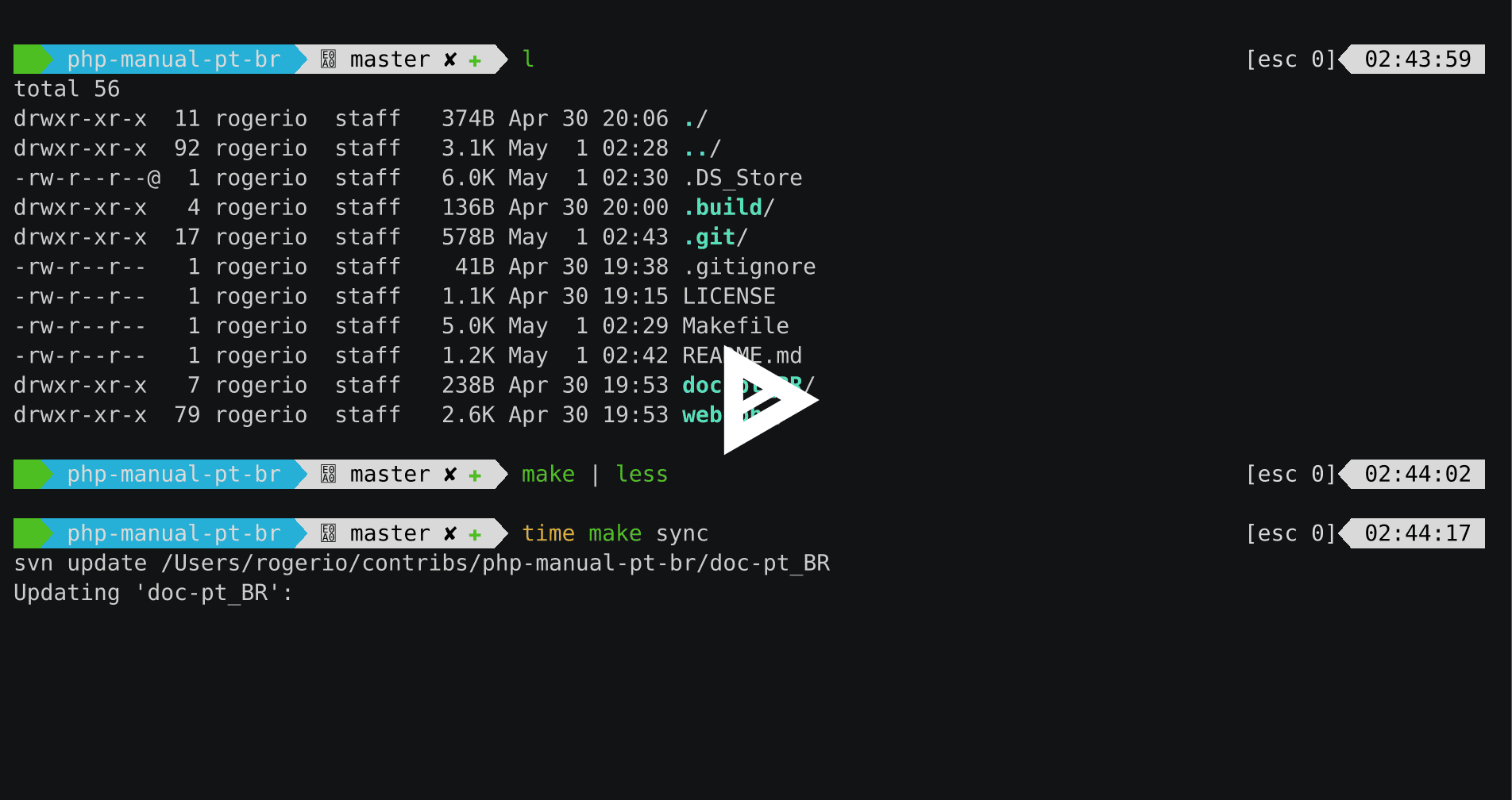Screen dimensions: 1512x800
Task: Click the green plus in the 02:44:17 prompt
Action: coord(475,534)
